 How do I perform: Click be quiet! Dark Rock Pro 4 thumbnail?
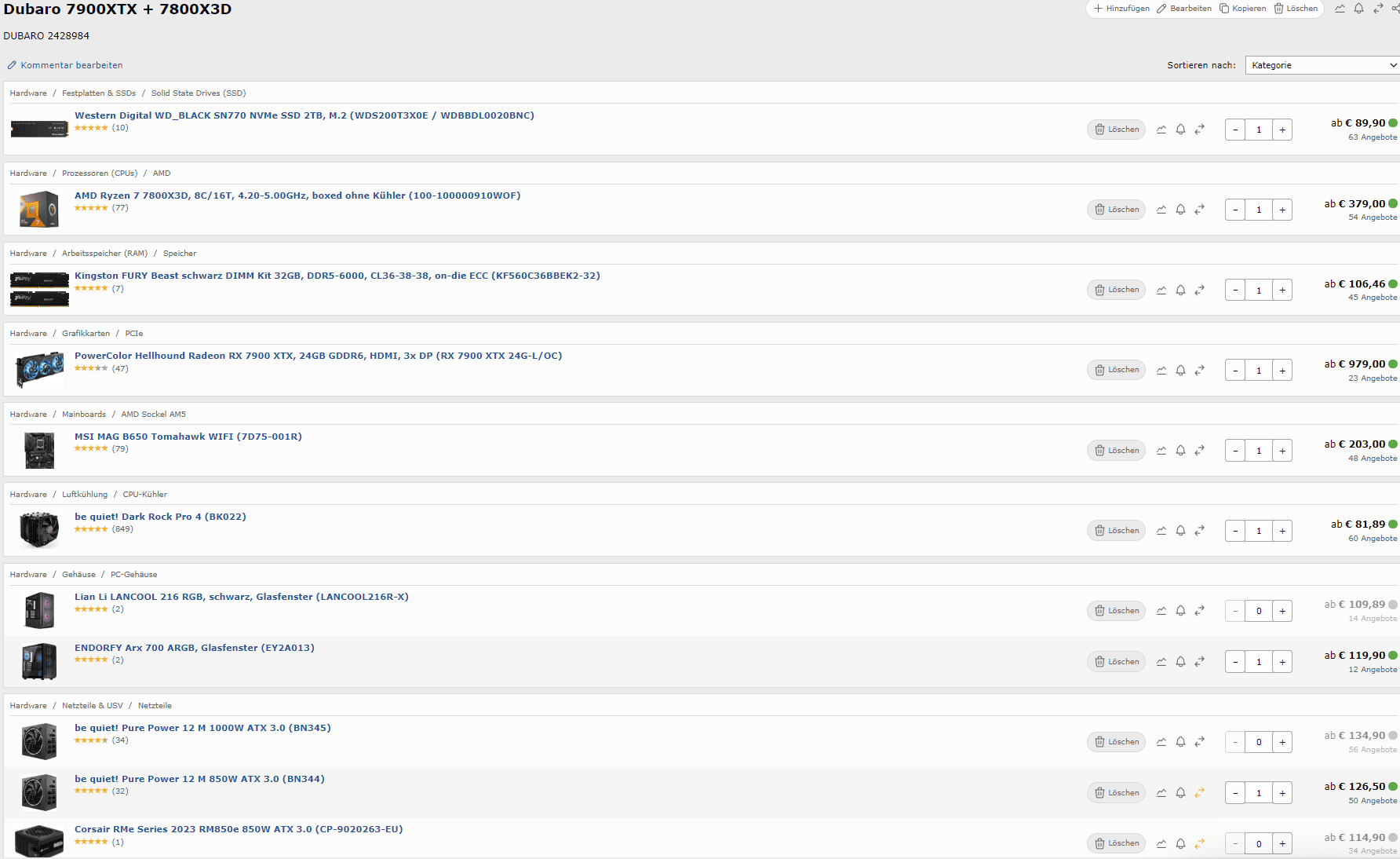[39, 530]
